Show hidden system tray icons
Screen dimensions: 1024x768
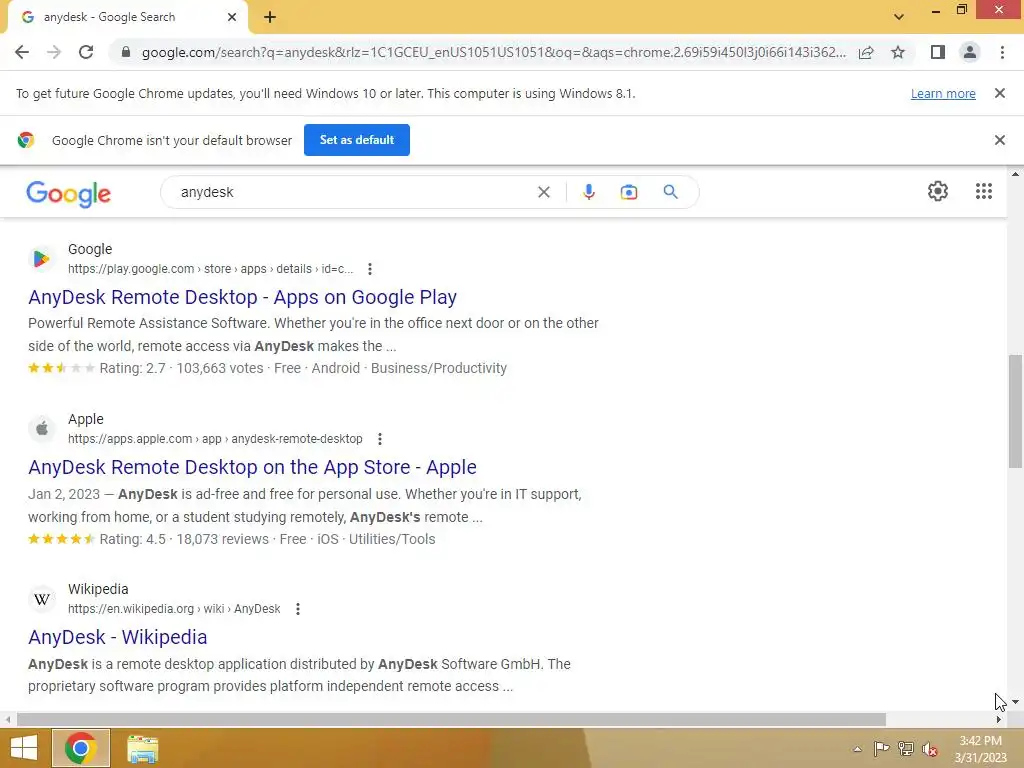click(x=857, y=749)
